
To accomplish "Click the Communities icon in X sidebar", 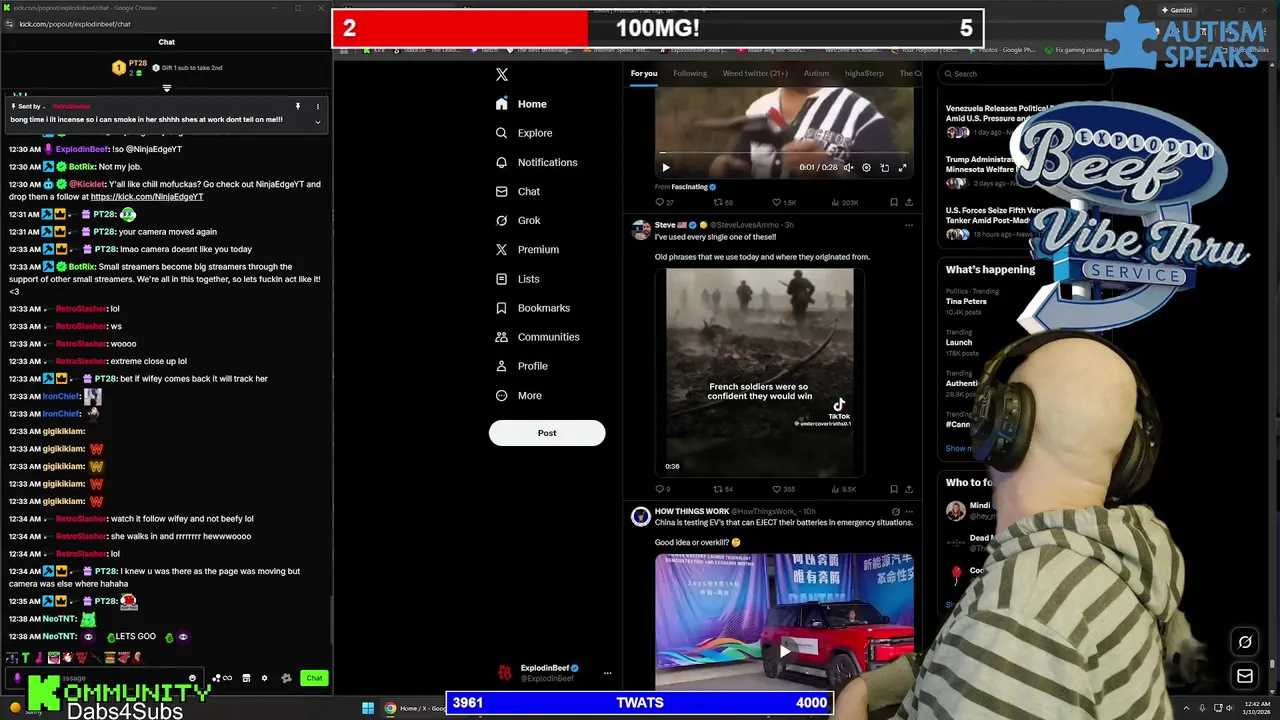I will [x=501, y=337].
